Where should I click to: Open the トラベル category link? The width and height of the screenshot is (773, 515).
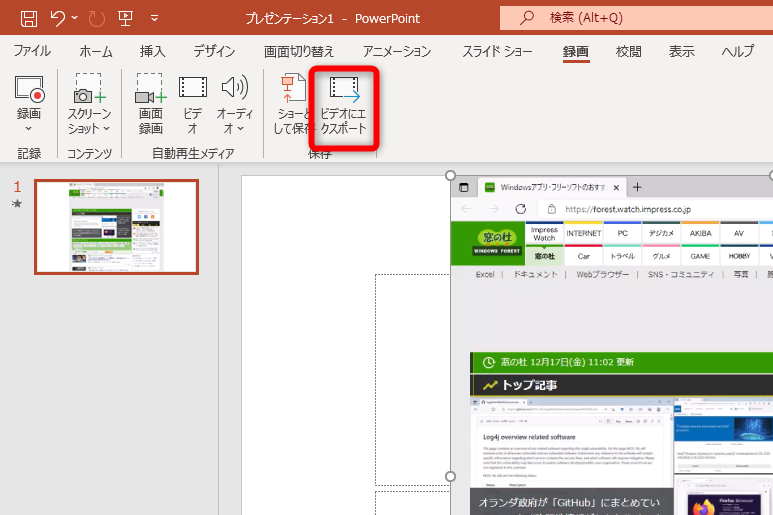click(x=623, y=256)
